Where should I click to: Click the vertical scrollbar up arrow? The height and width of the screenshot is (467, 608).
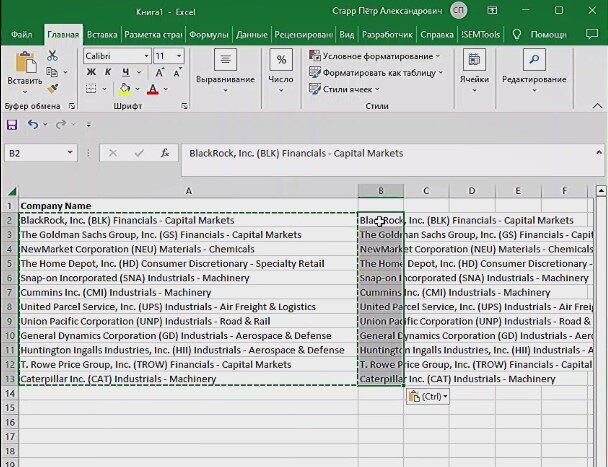click(x=601, y=190)
